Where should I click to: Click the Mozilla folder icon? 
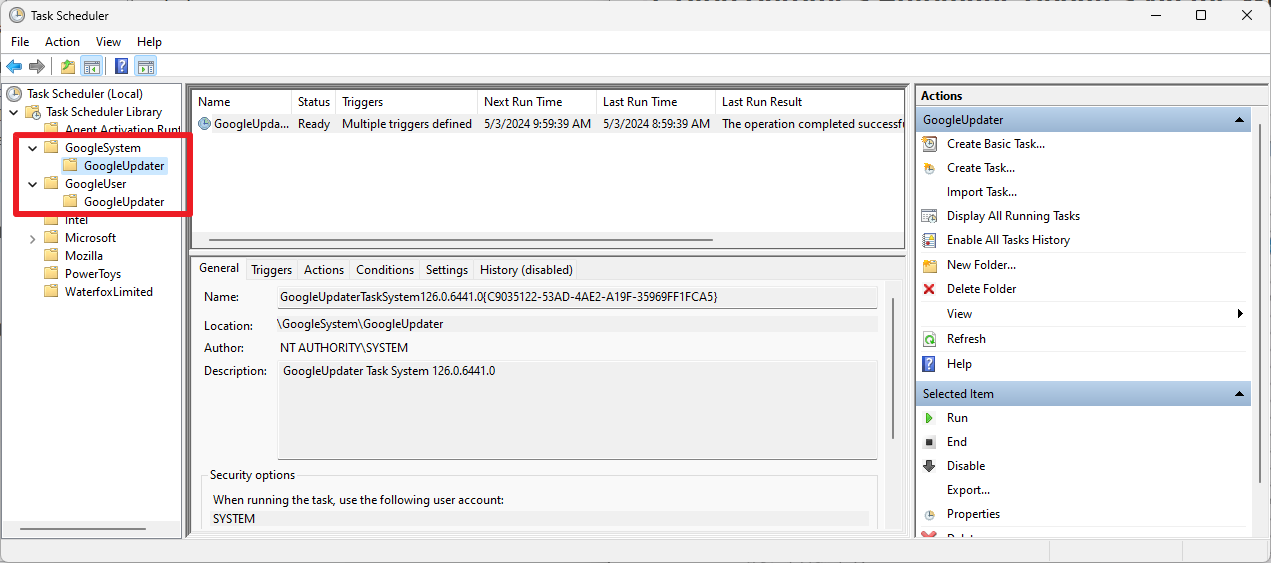pyautogui.click(x=52, y=256)
